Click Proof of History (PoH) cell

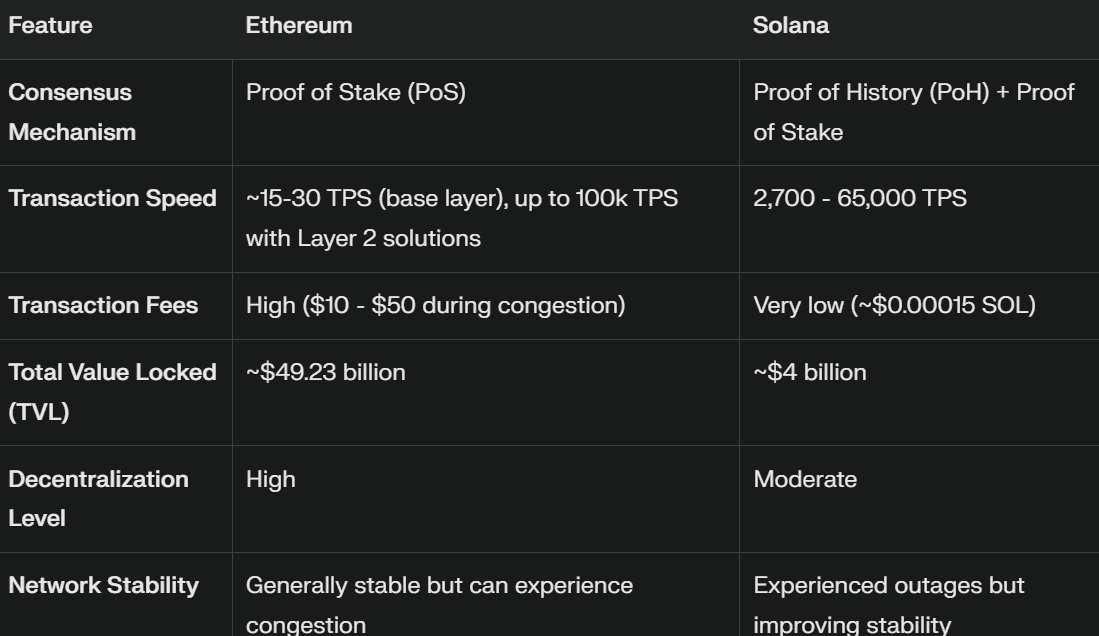[914, 112]
